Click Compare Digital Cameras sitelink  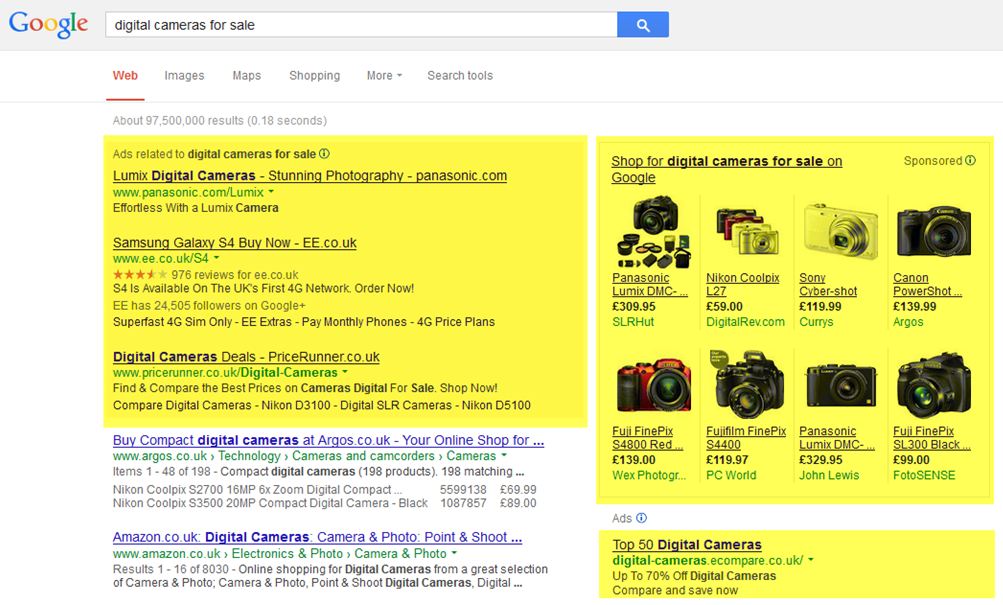182,405
